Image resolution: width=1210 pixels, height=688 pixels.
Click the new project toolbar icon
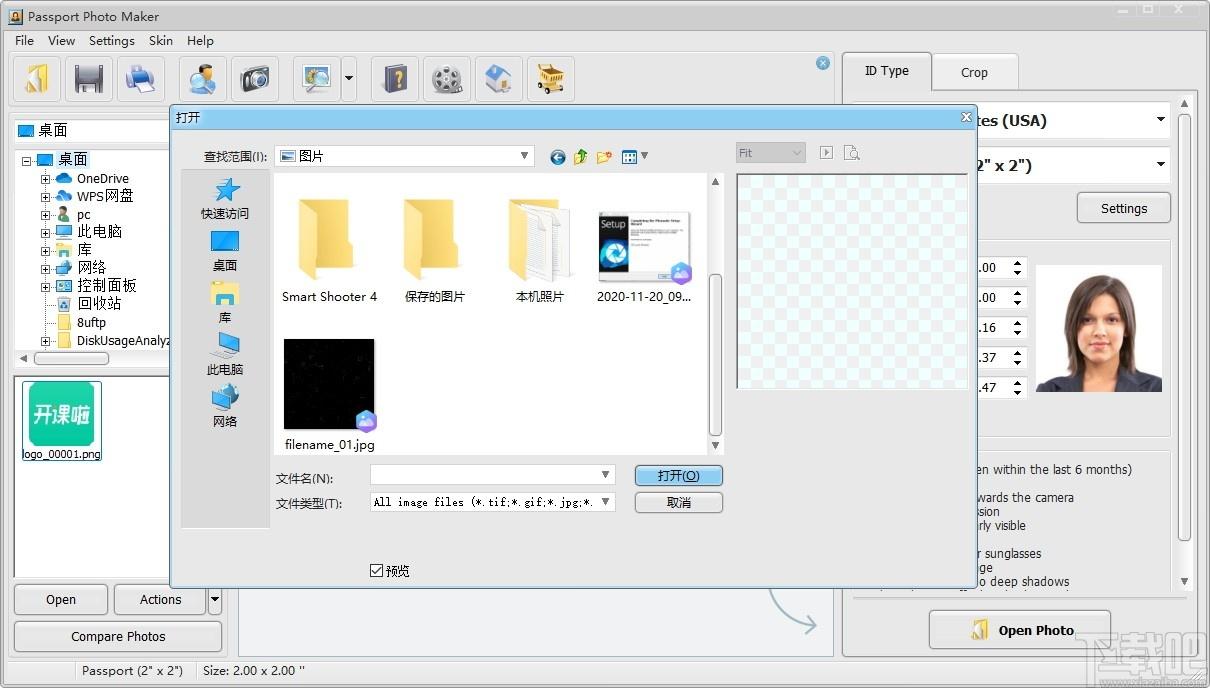point(37,79)
